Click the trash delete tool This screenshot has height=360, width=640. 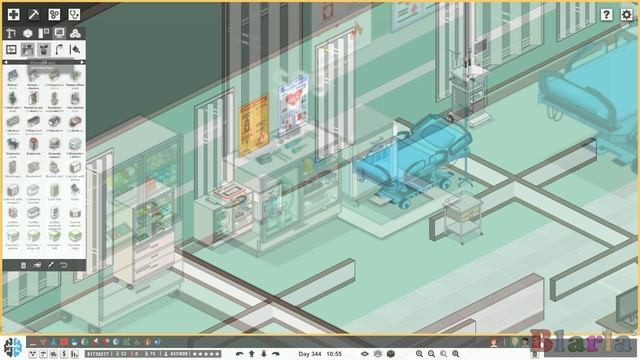tap(23, 265)
